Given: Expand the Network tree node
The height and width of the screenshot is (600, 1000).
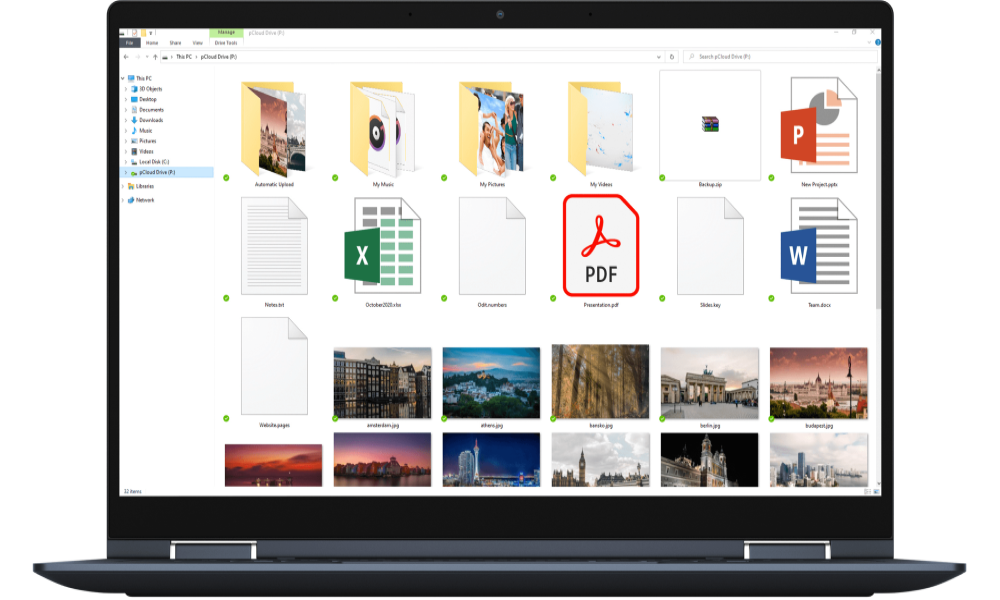Looking at the screenshot, I should 122,200.
